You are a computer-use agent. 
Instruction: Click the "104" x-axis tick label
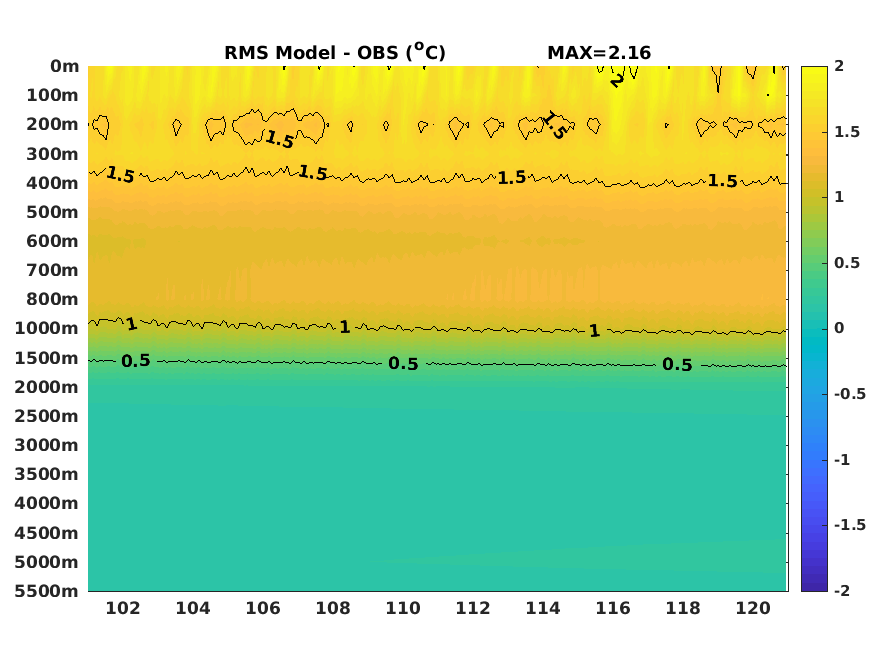[193, 608]
